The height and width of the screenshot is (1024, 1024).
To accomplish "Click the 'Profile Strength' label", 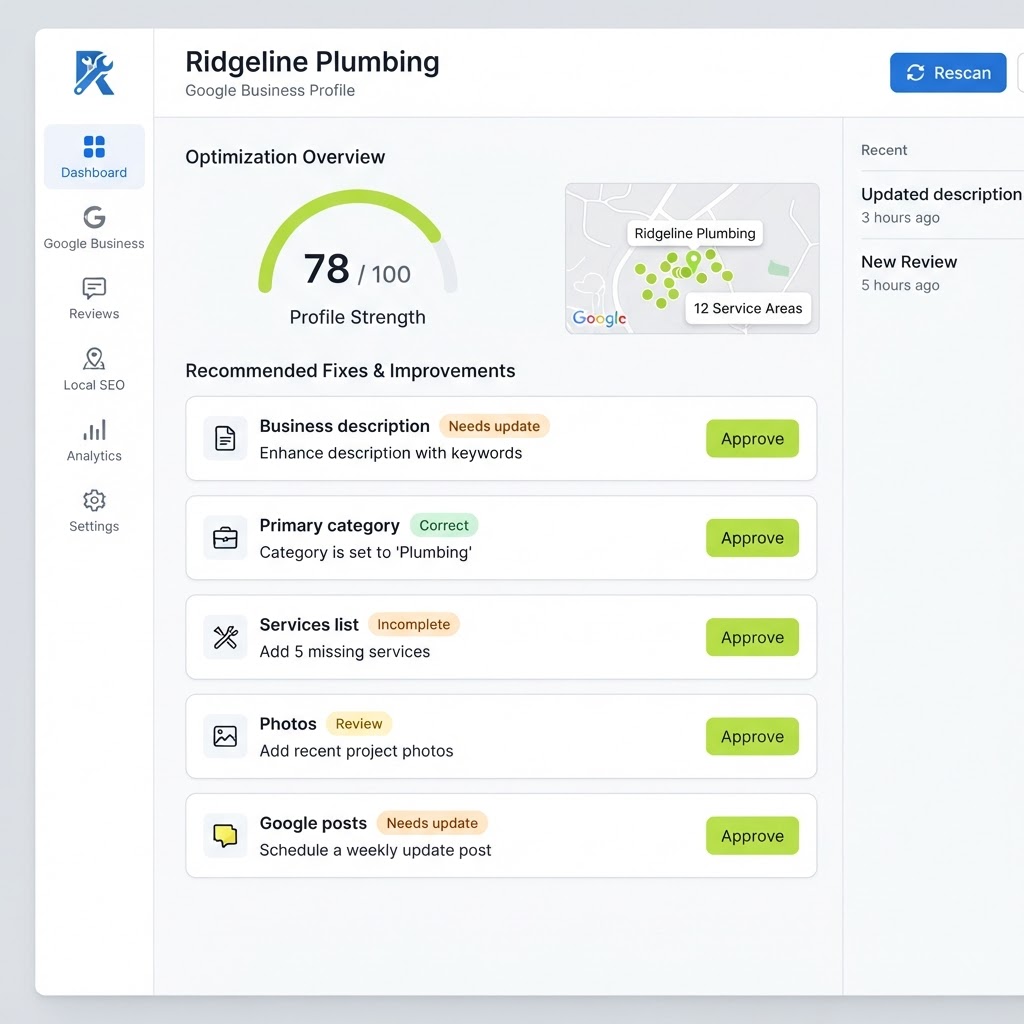I will pos(357,317).
